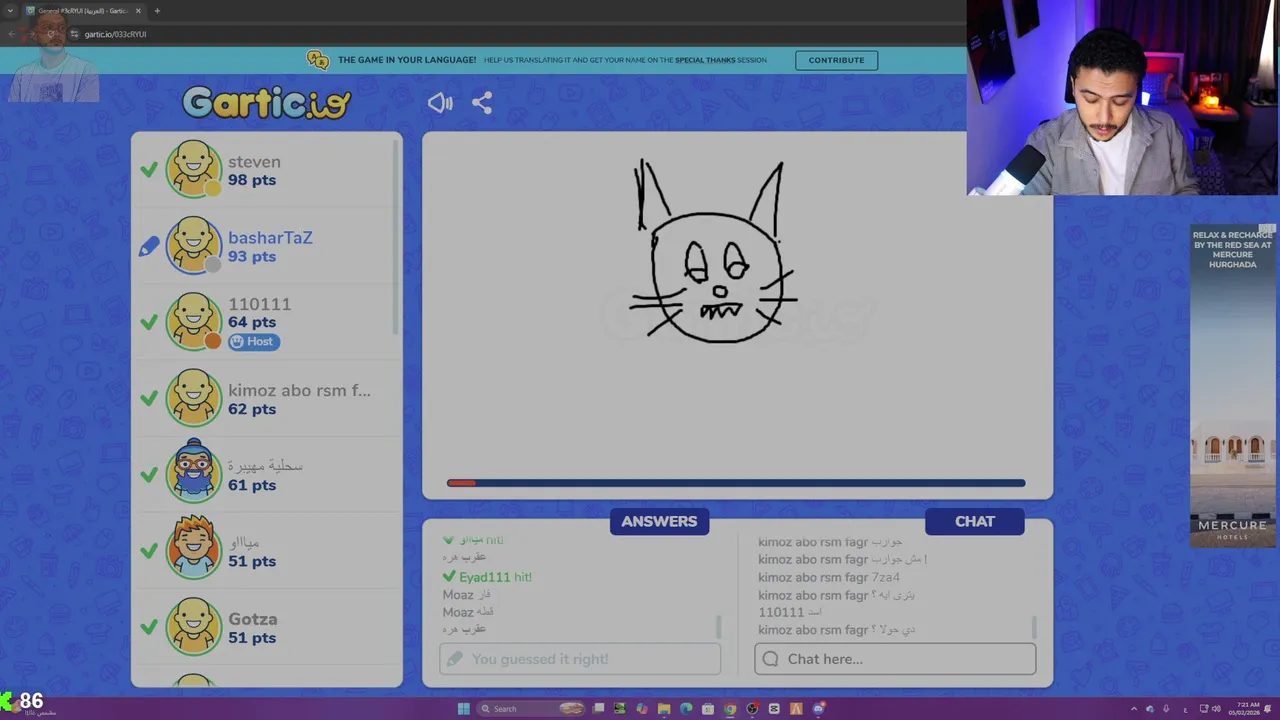Open the browser tab search dropdown
1280x720 pixels.
[x=10, y=11]
